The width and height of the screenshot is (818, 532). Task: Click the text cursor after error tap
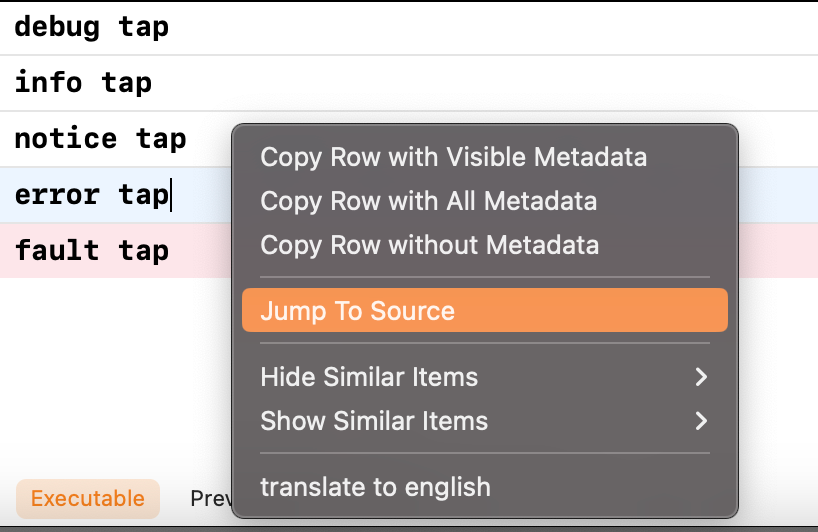point(171,194)
